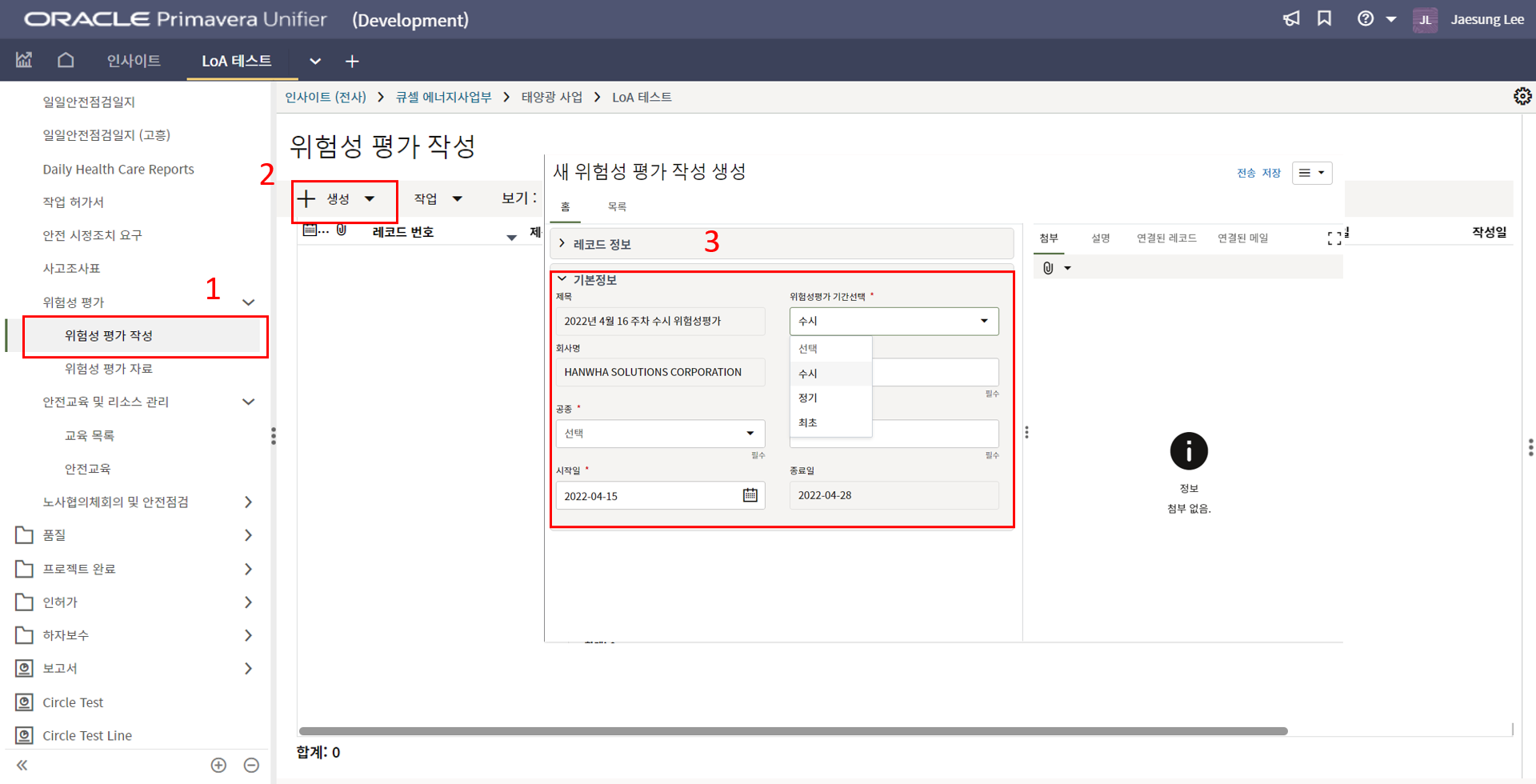Click the home icon in tab bar
This screenshot has height=784, width=1536.
[66, 61]
